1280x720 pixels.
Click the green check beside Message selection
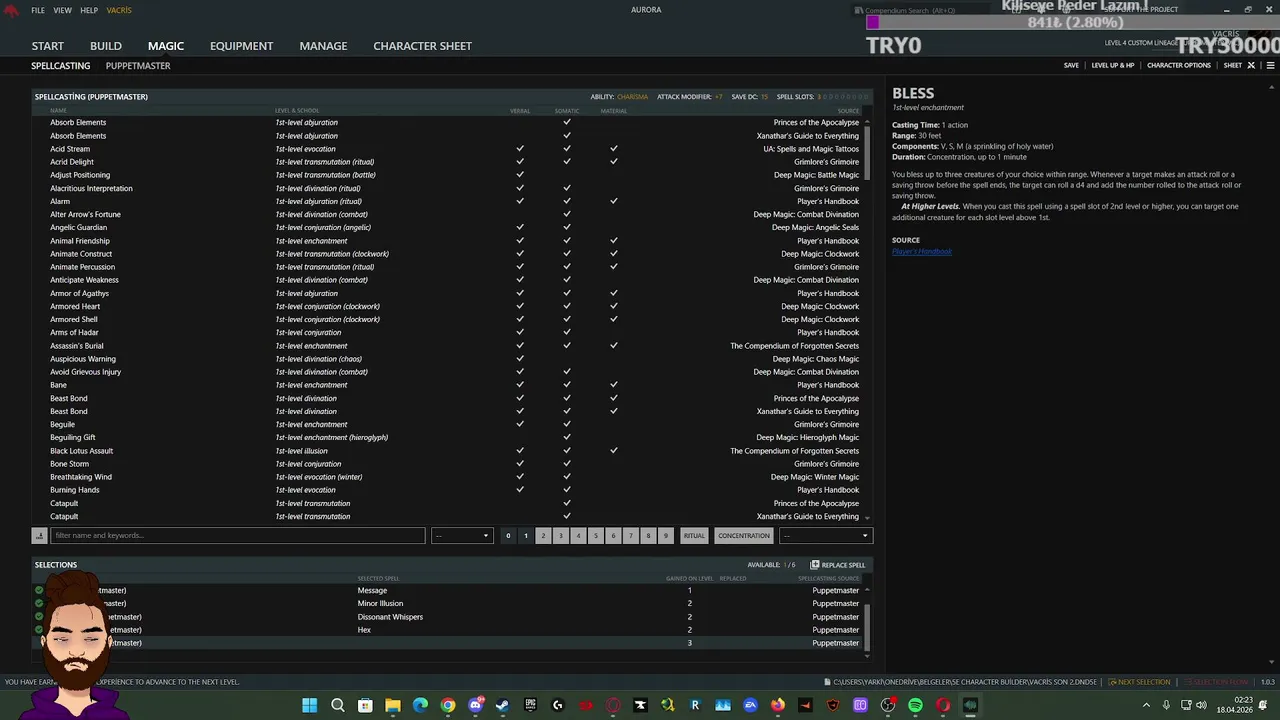point(39,591)
